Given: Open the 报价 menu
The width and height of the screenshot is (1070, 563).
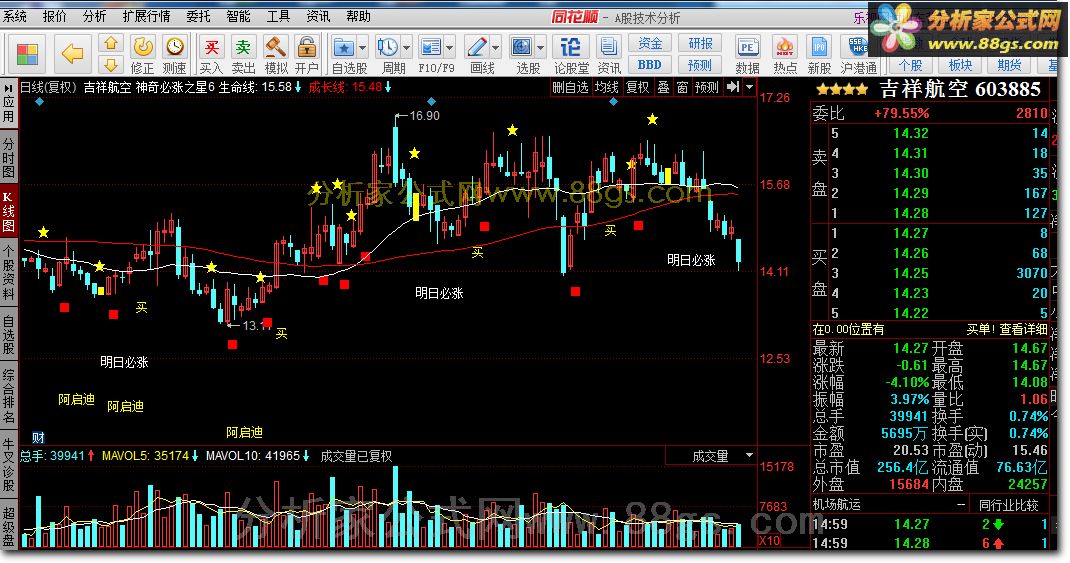Looking at the screenshot, I should click(x=55, y=16).
